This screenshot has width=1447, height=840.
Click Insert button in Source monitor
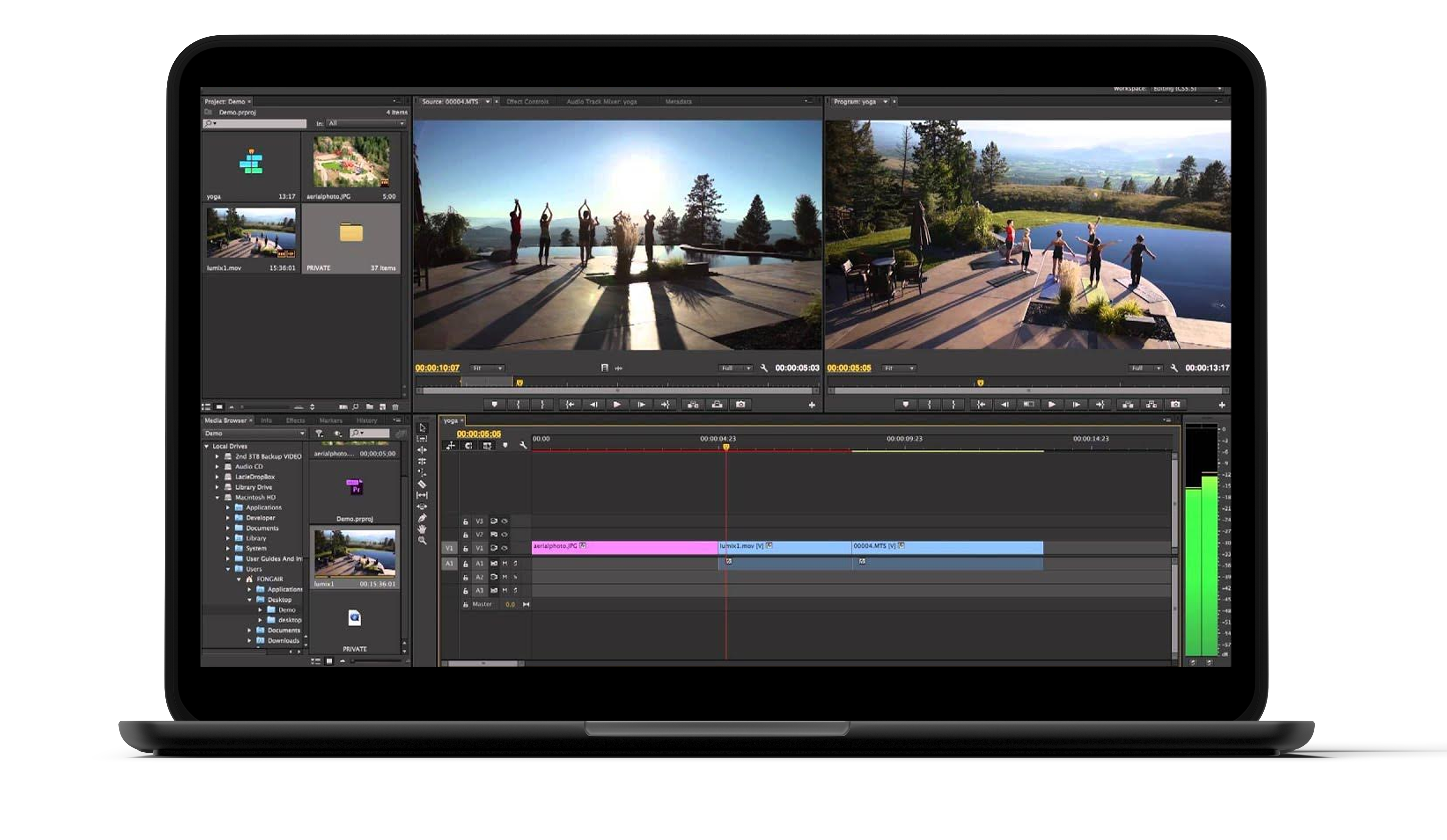(693, 405)
